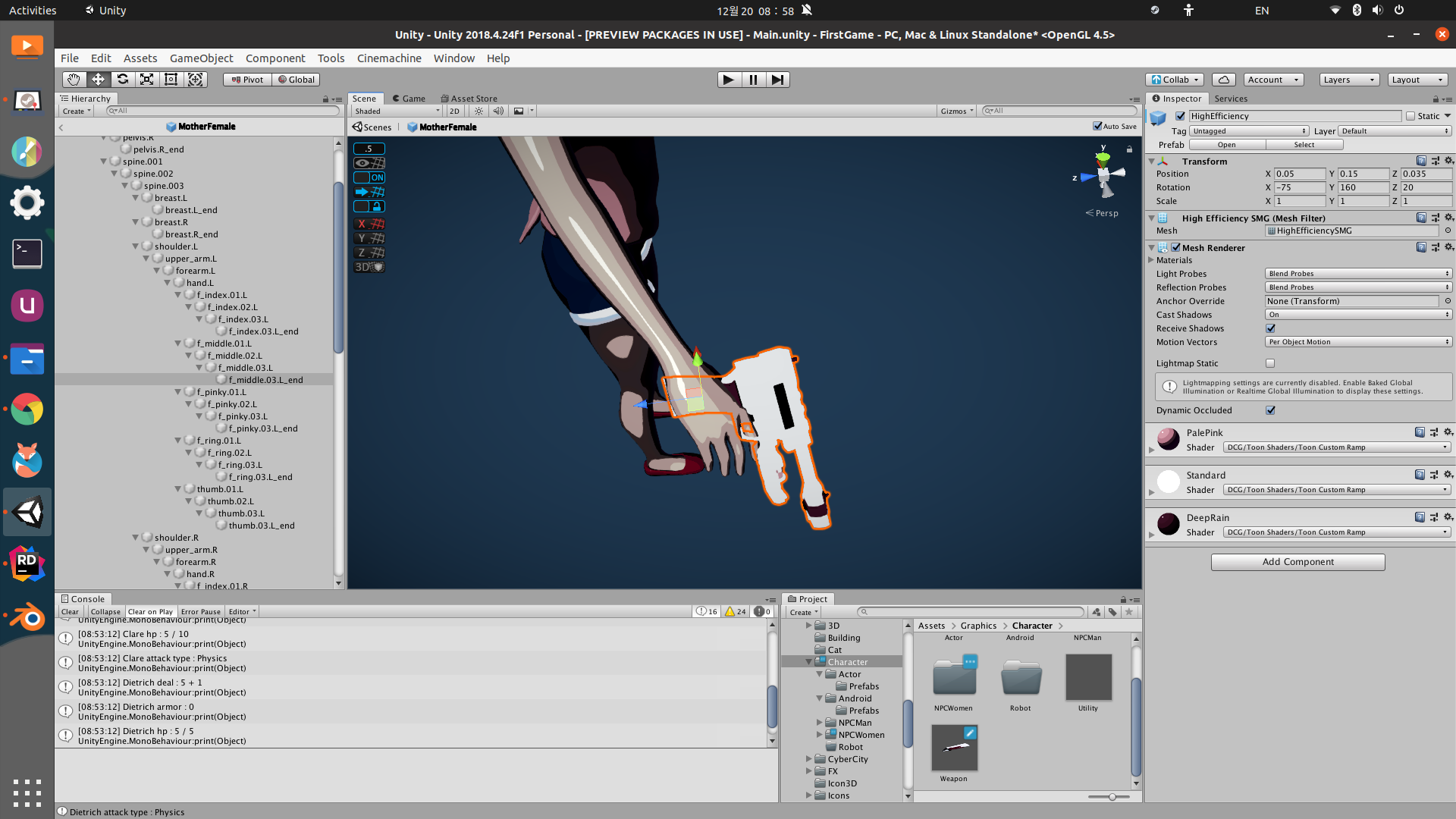This screenshot has width=1456, height=819.
Task: Open Chrome from the Ubuntu dock
Action: click(27, 409)
